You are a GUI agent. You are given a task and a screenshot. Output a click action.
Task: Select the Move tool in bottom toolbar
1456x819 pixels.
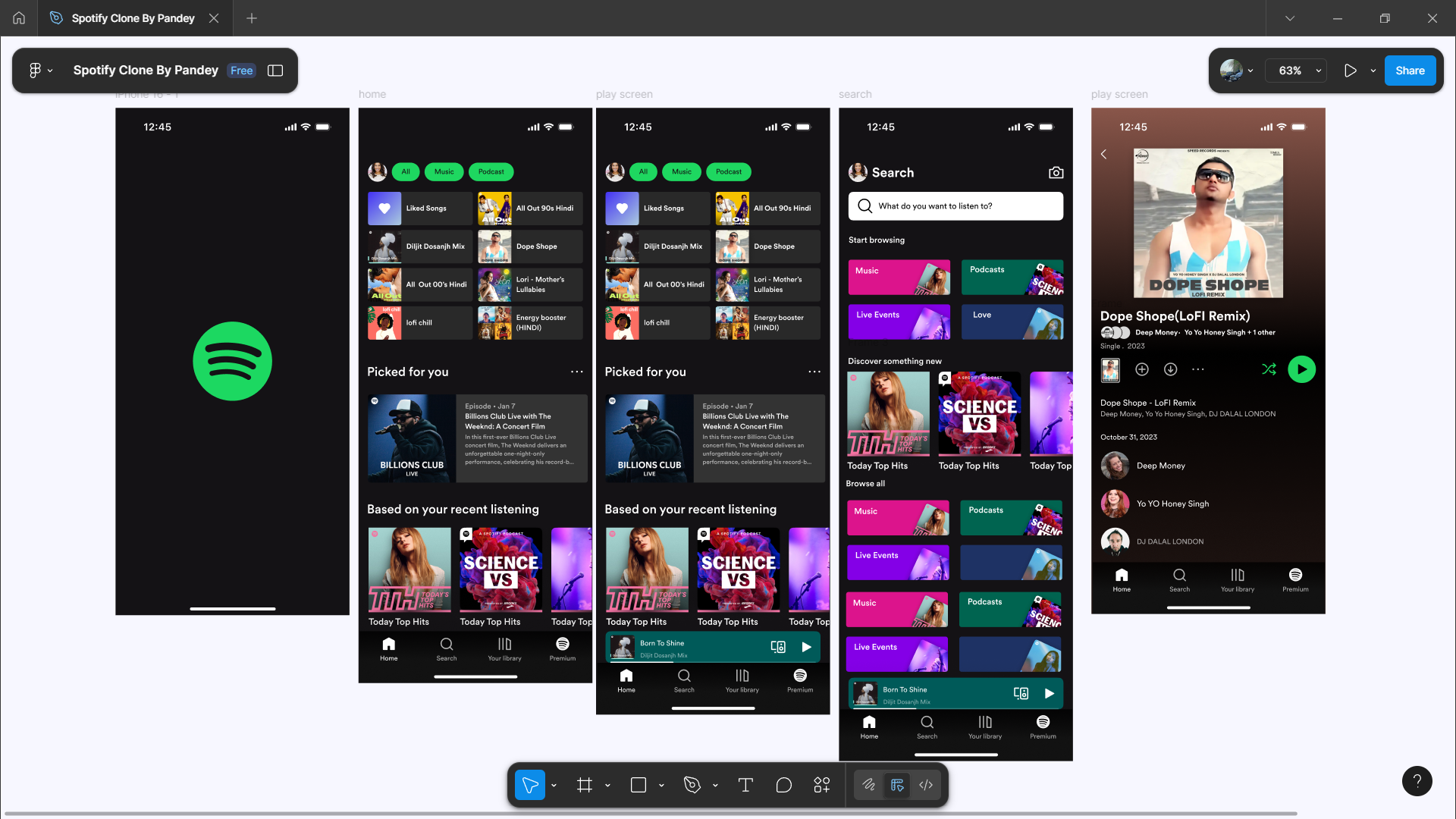click(530, 785)
